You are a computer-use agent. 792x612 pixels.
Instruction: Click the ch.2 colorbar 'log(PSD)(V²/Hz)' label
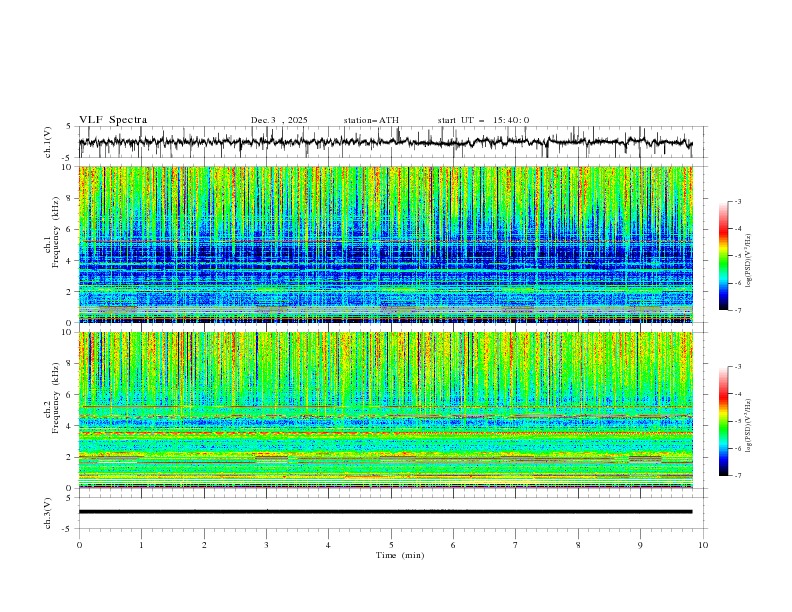pos(749,426)
